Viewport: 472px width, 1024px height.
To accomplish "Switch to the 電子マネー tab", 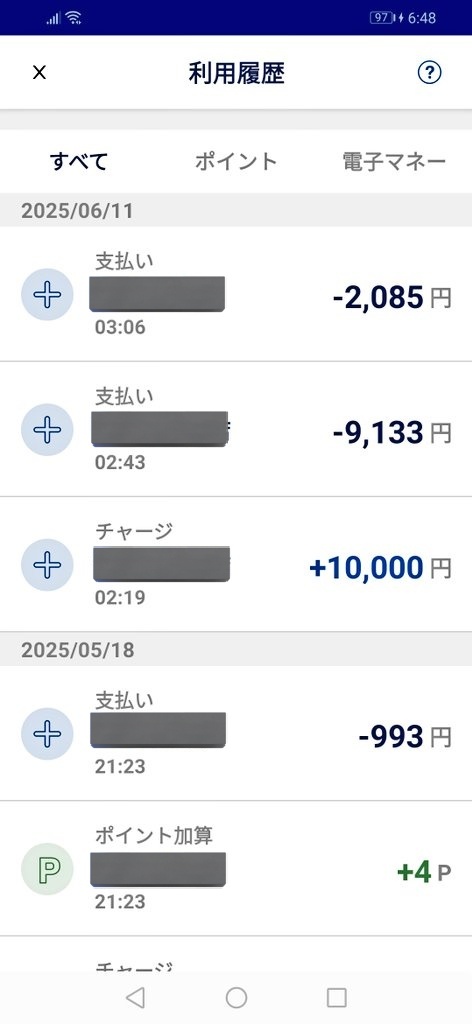I will point(394,161).
